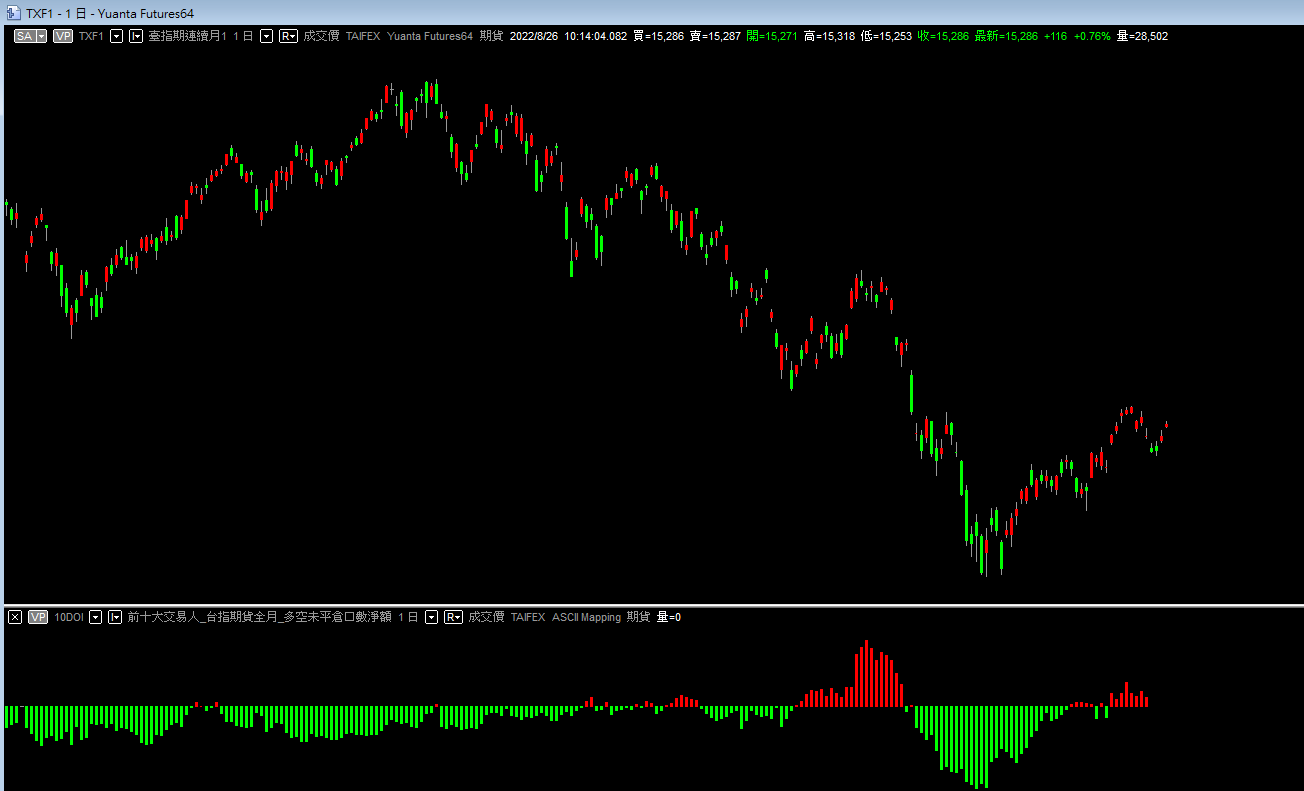The image size is (1304, 791).
Task: Click the TAIFEX exchange label in TXF1 header
Action: click(363, 36)
